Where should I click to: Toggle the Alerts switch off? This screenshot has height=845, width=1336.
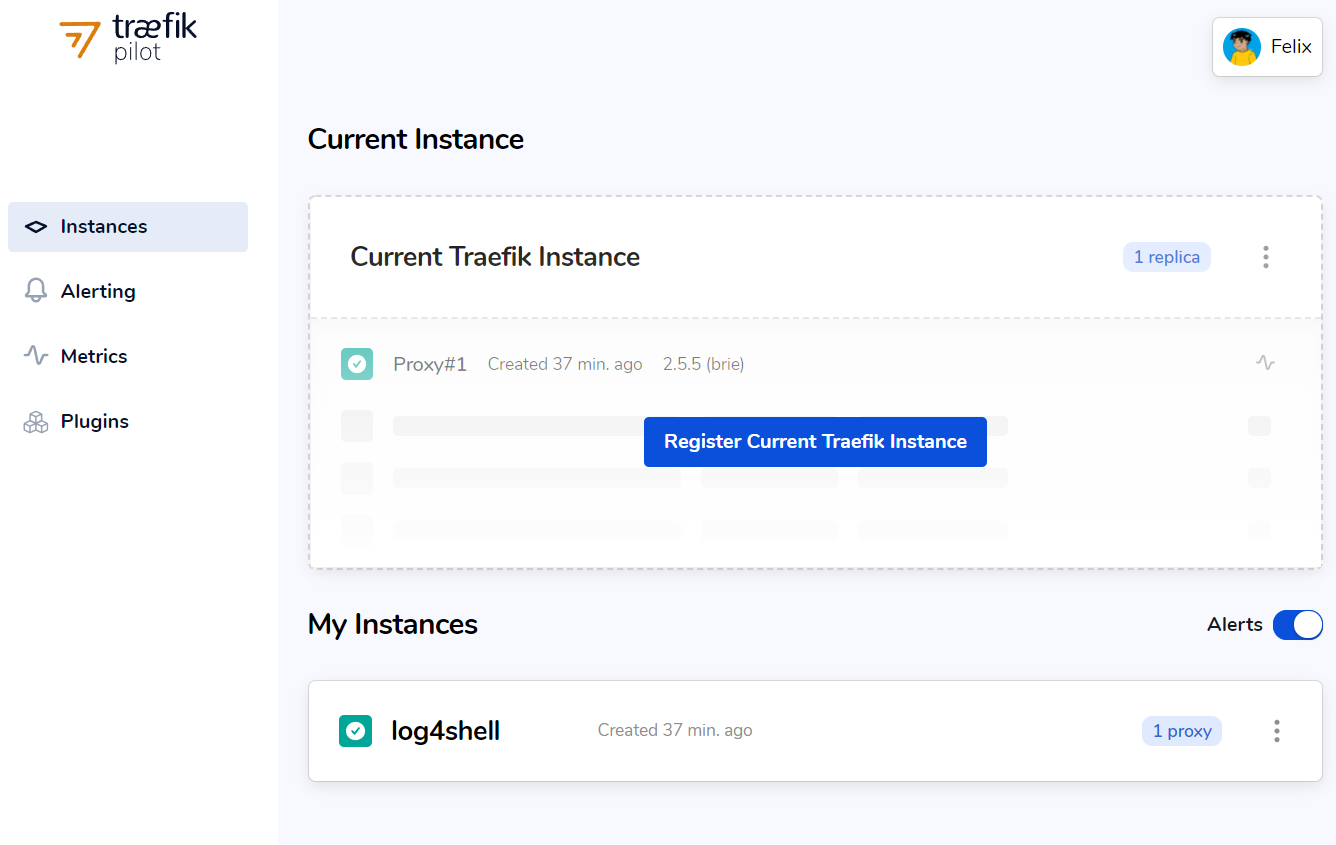tap(1297, 625)
